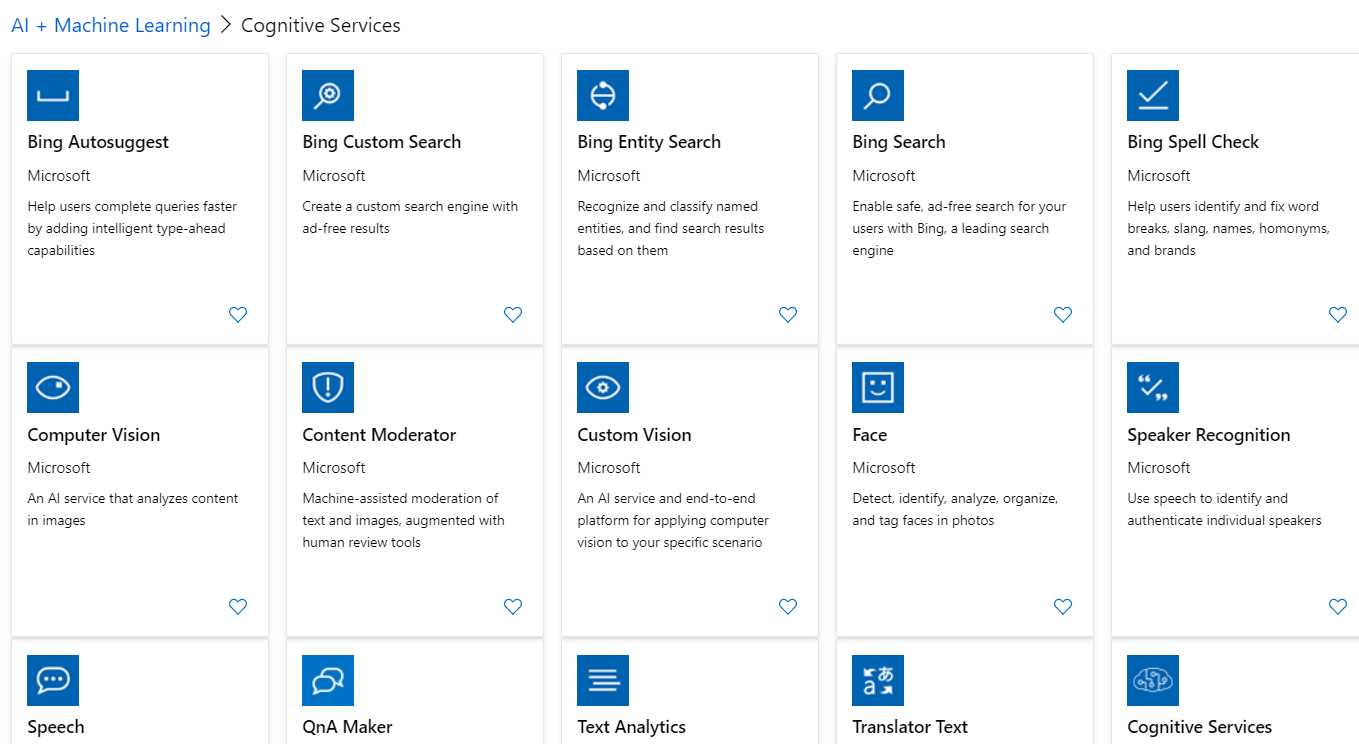Open the Bing Entity Search icon
Screen dimensions: 1359x744
[603, 95]
